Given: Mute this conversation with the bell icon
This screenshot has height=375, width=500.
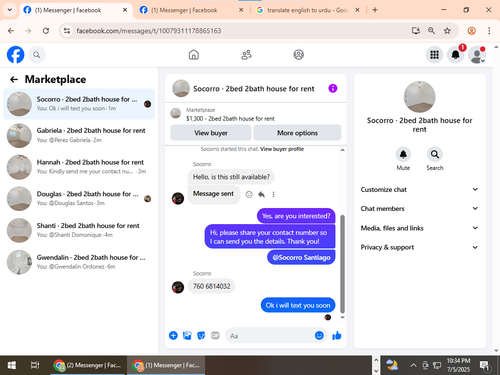Looking at the screenshot, I should pyautogui.click(x=403, y=155).
